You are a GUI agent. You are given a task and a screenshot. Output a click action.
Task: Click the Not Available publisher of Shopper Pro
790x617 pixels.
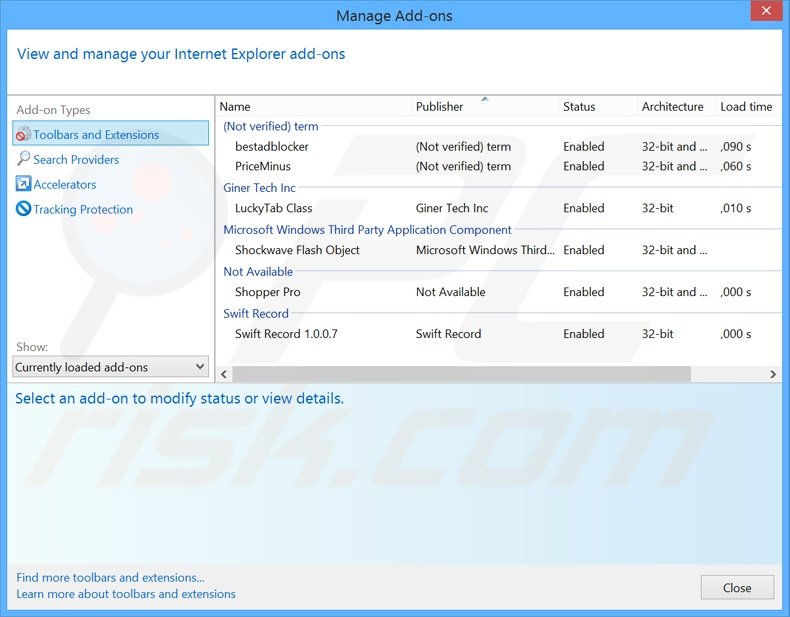[450, 292]
